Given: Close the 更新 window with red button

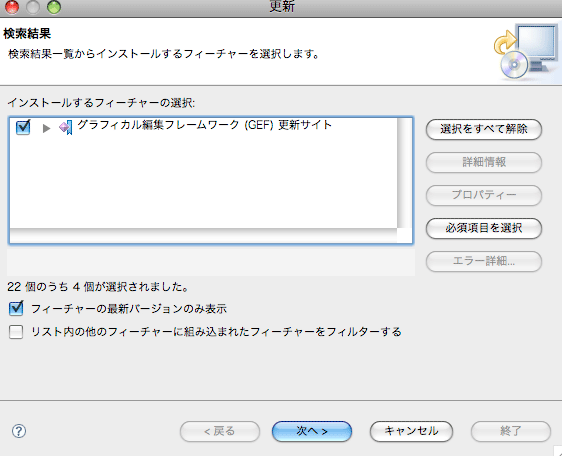Looking at the screenshot, I should (11, 7).
